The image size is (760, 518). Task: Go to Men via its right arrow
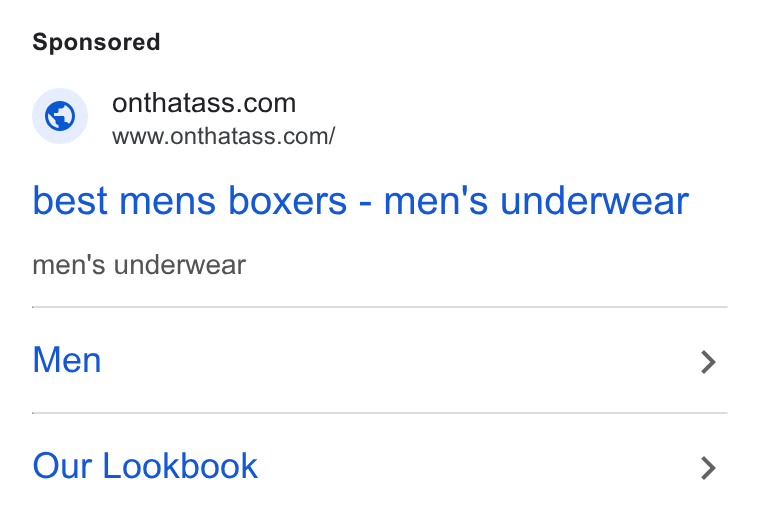[708, 362]
